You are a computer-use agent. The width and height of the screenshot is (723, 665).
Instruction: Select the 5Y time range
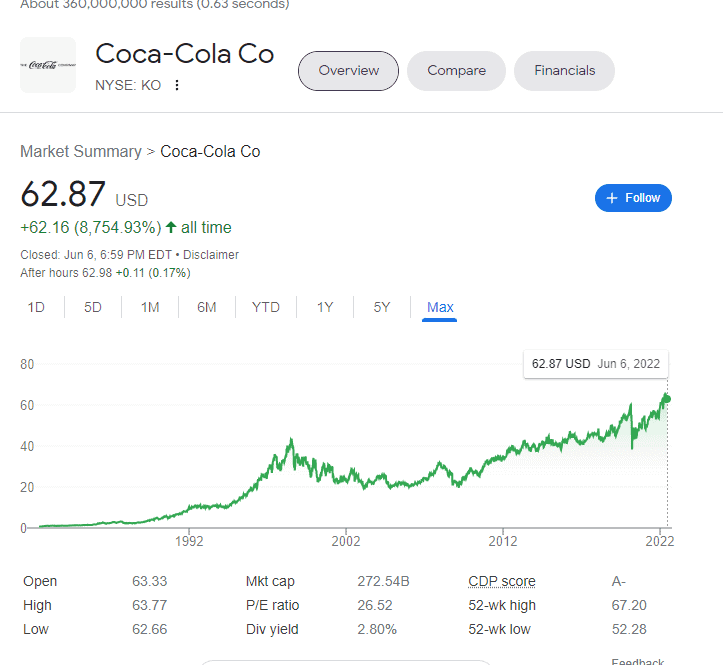[382, 308]
